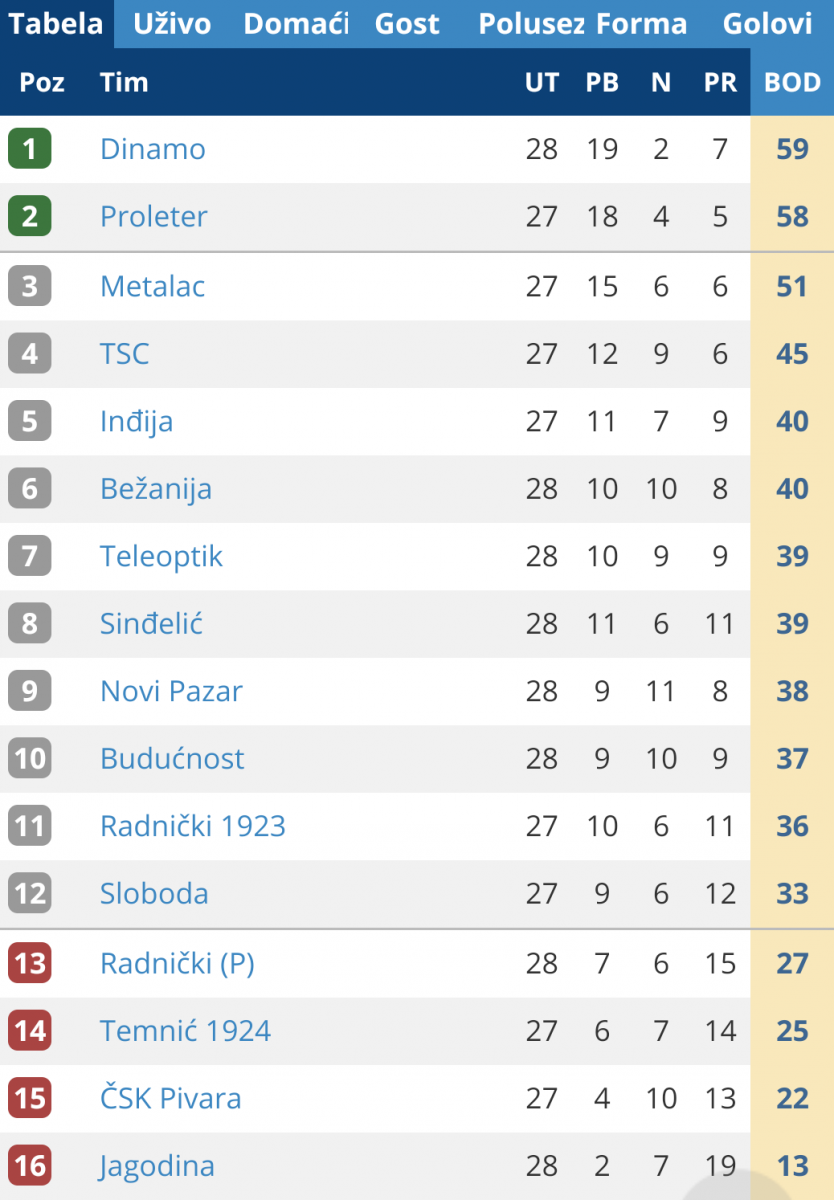Image resolution: width=834 pixels, height=1200 pixels.
Task: Open the Dinamo team link
Action: 153,149
